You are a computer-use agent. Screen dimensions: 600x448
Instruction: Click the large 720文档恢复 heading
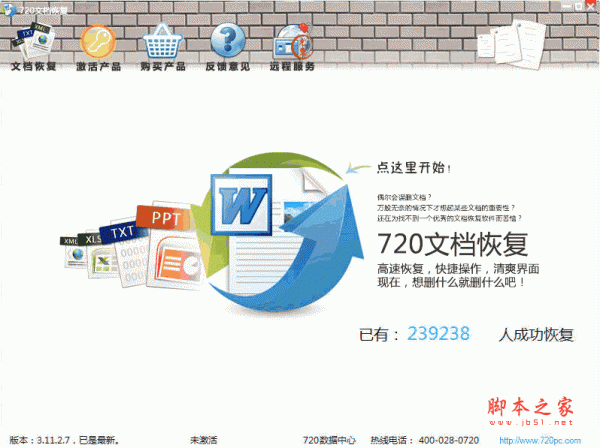(x=452, y=244)
